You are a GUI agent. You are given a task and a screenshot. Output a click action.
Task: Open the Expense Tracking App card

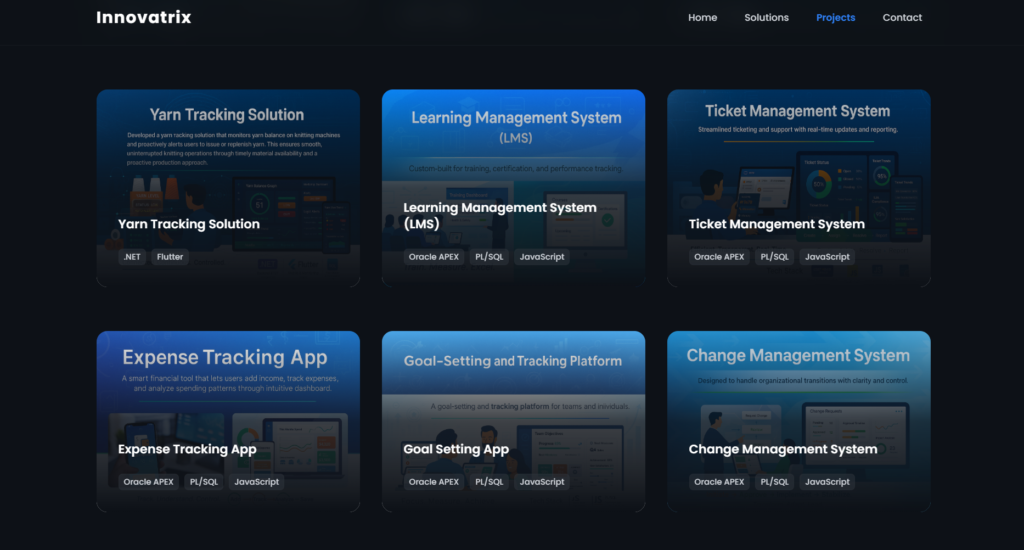click(228, 421)
